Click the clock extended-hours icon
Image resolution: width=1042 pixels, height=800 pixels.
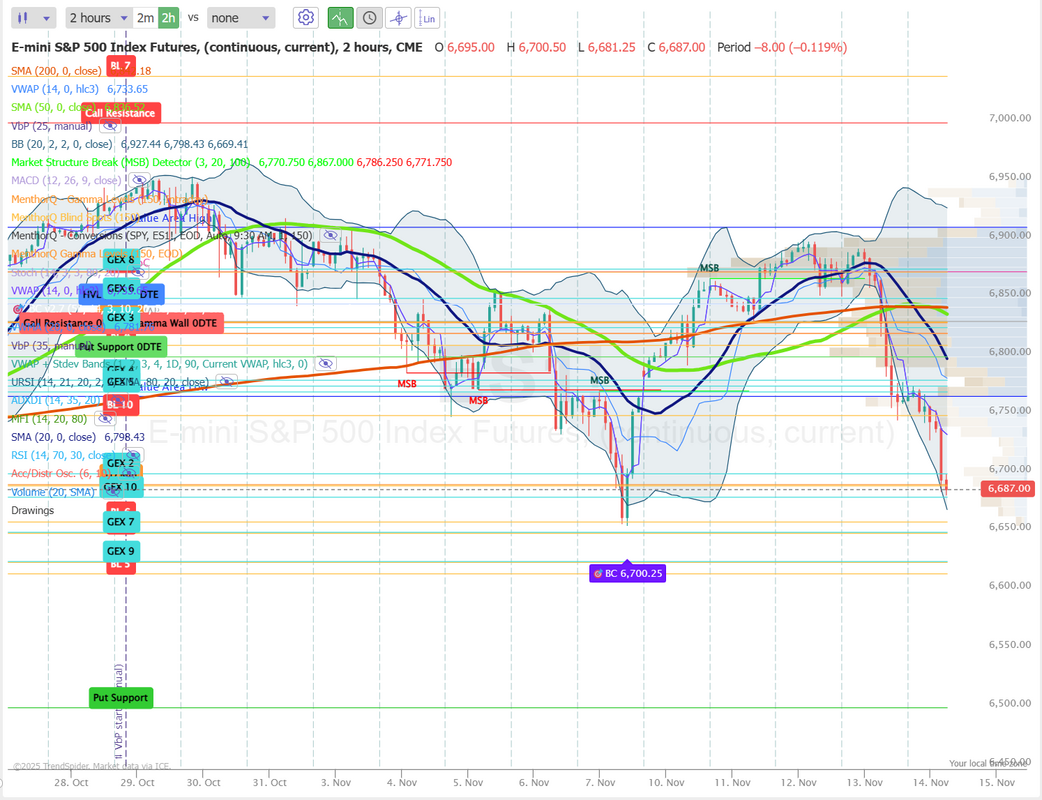point(369,18)
